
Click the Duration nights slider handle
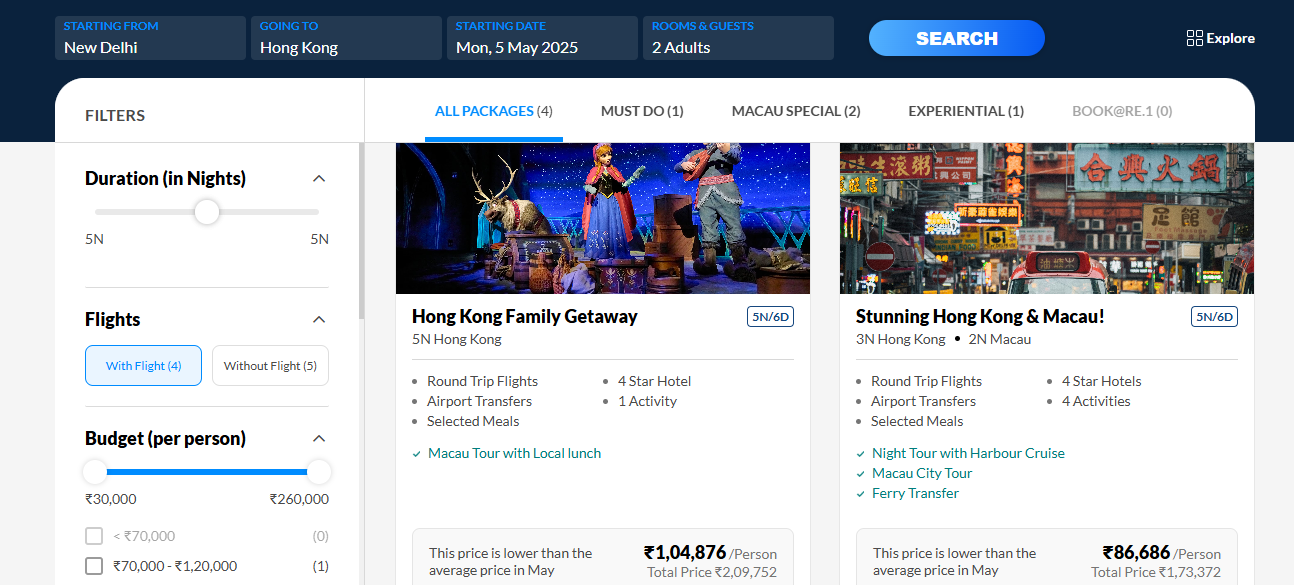[207, 212]
